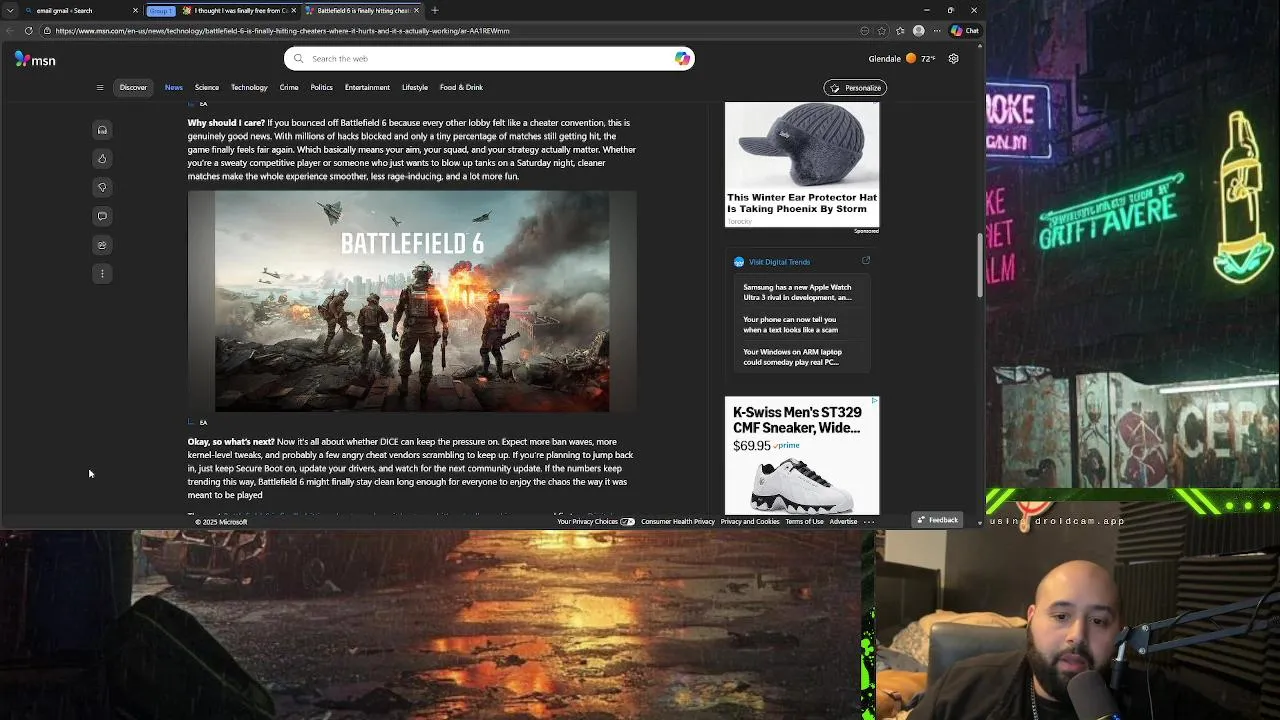Click the share icon below the comments icon
The height and width of the screenshot is (720, 1280).
(102, 245)
